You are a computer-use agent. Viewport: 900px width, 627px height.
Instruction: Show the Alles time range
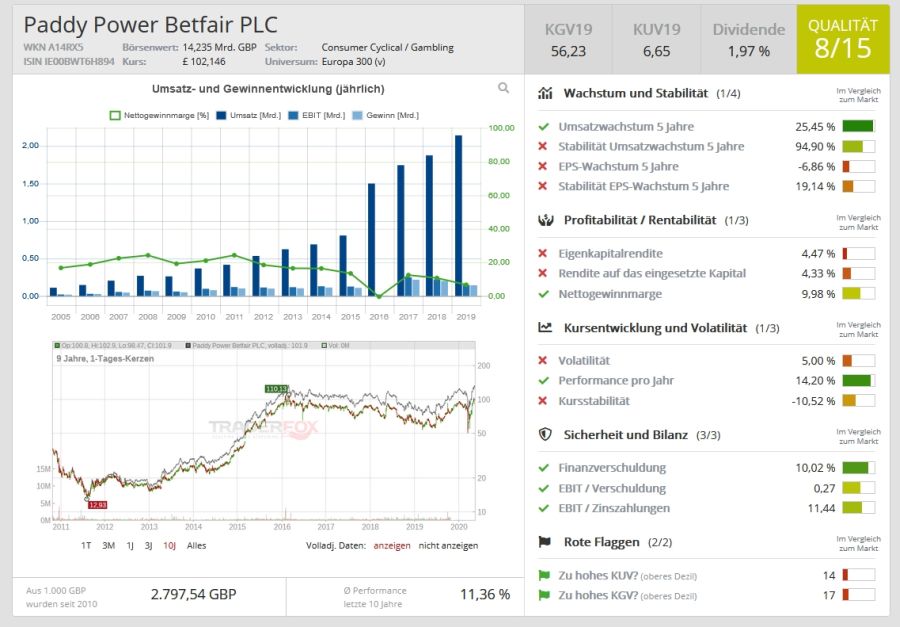coord(196,545)
